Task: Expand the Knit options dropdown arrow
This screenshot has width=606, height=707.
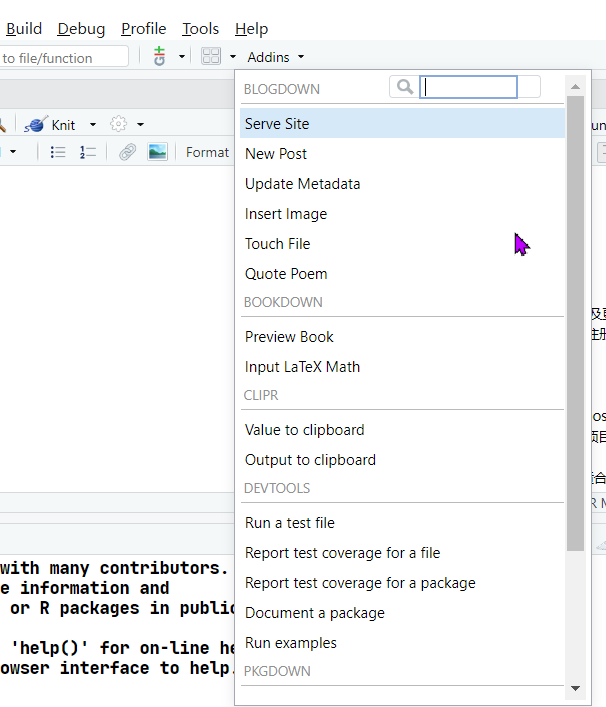Action: (x=93, y=125)
